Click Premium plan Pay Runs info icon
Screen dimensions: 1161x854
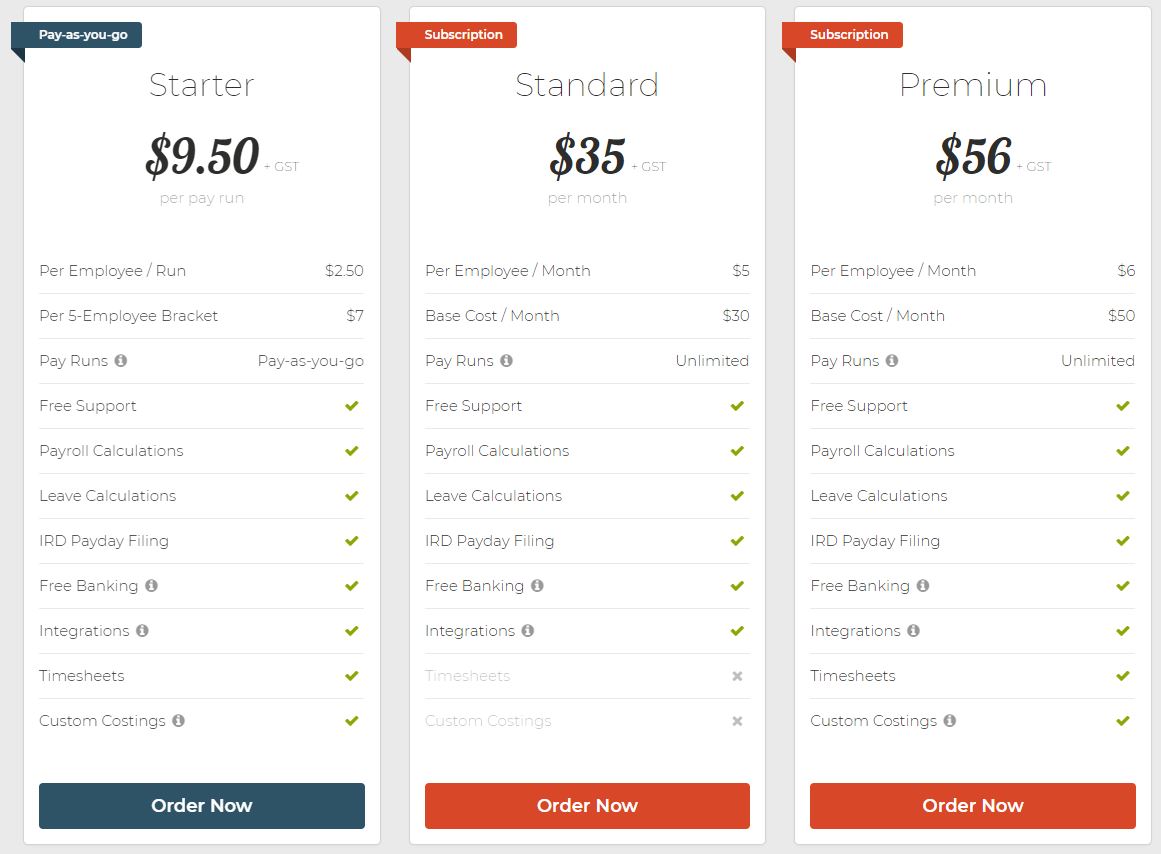[892, 361]
